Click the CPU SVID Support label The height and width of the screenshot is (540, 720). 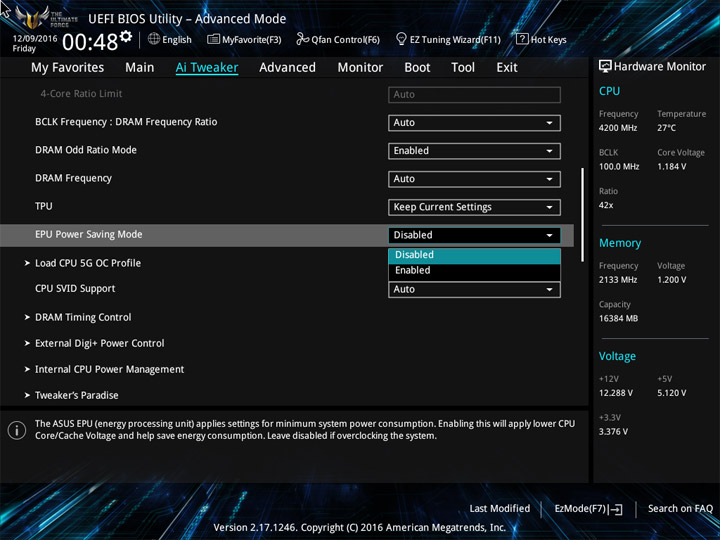pos(75,289)
